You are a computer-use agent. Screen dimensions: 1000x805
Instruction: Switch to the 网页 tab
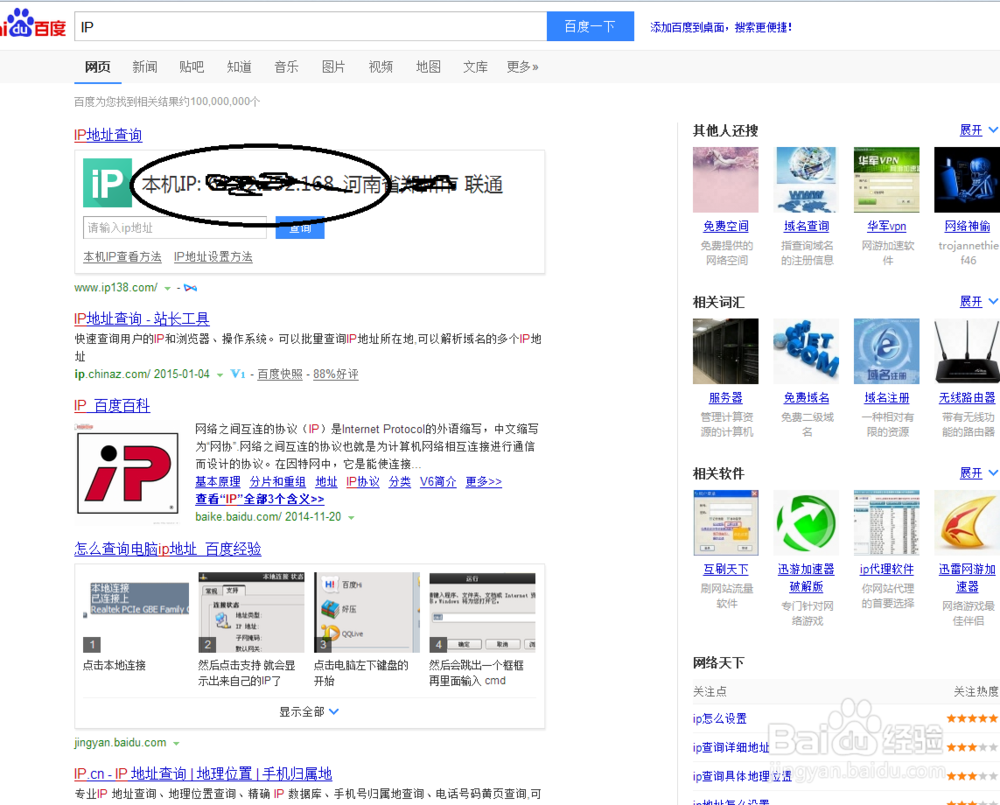[98, 66]
